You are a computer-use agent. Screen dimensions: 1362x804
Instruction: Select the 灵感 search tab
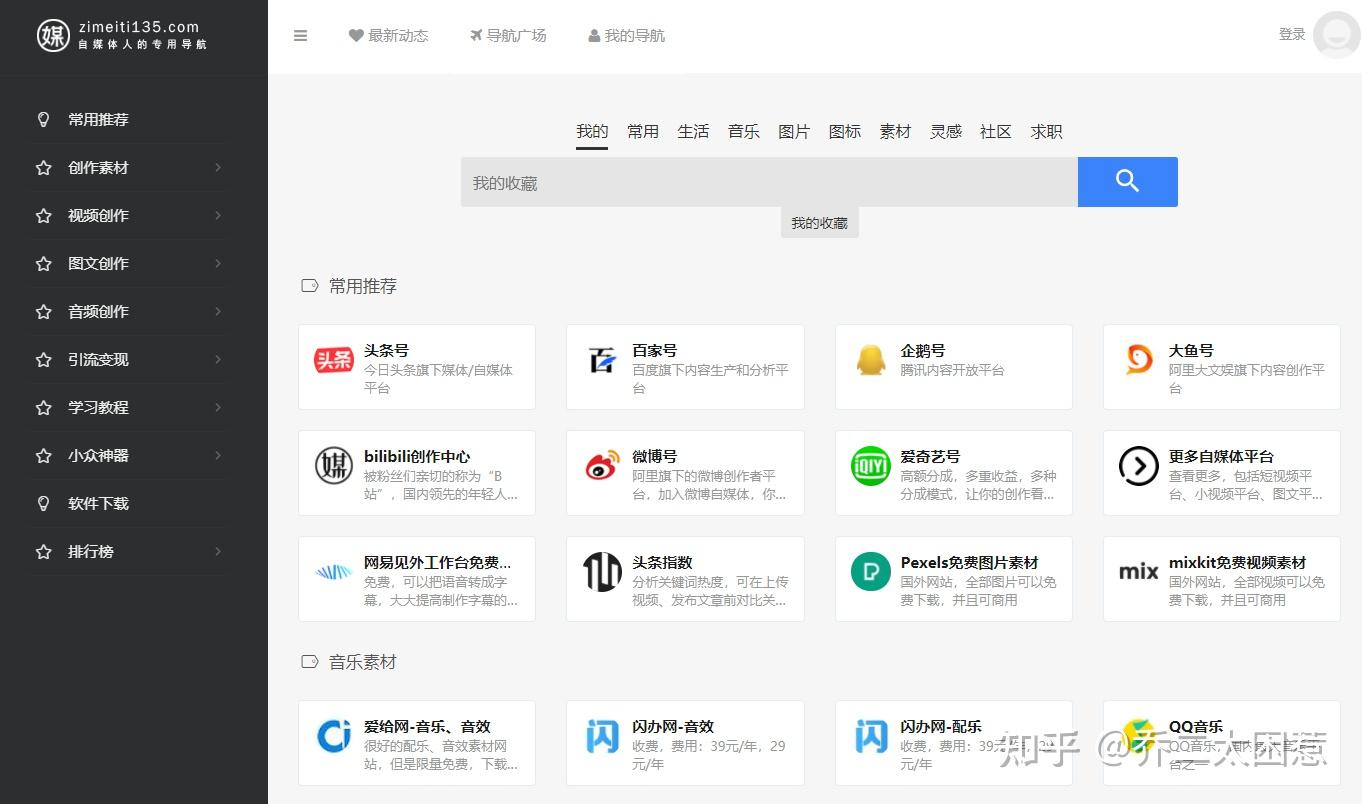click(946, 131)
